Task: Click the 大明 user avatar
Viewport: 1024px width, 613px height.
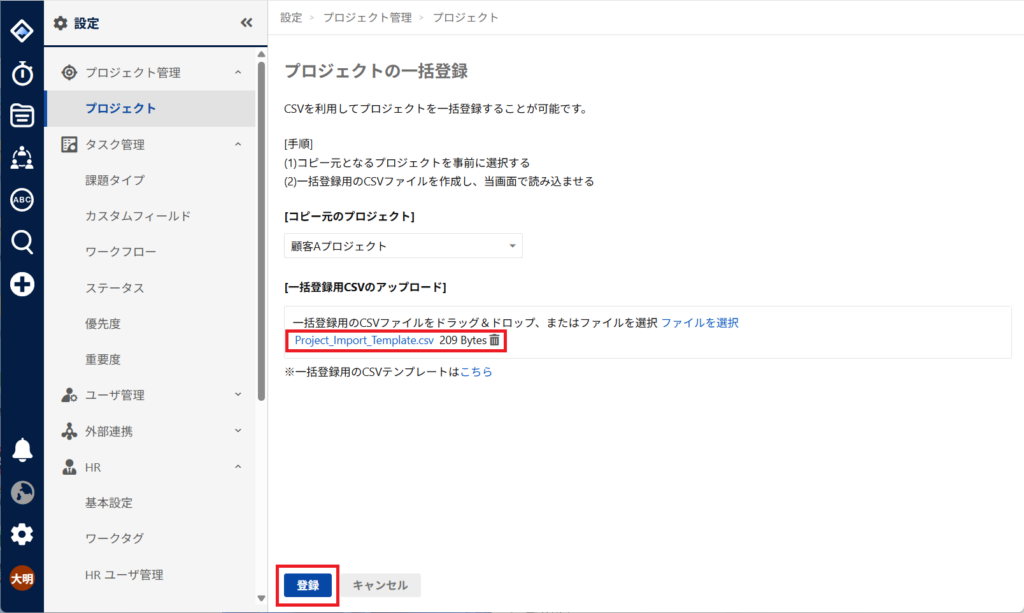Action: pyautogui.click(x=22, y=578)
